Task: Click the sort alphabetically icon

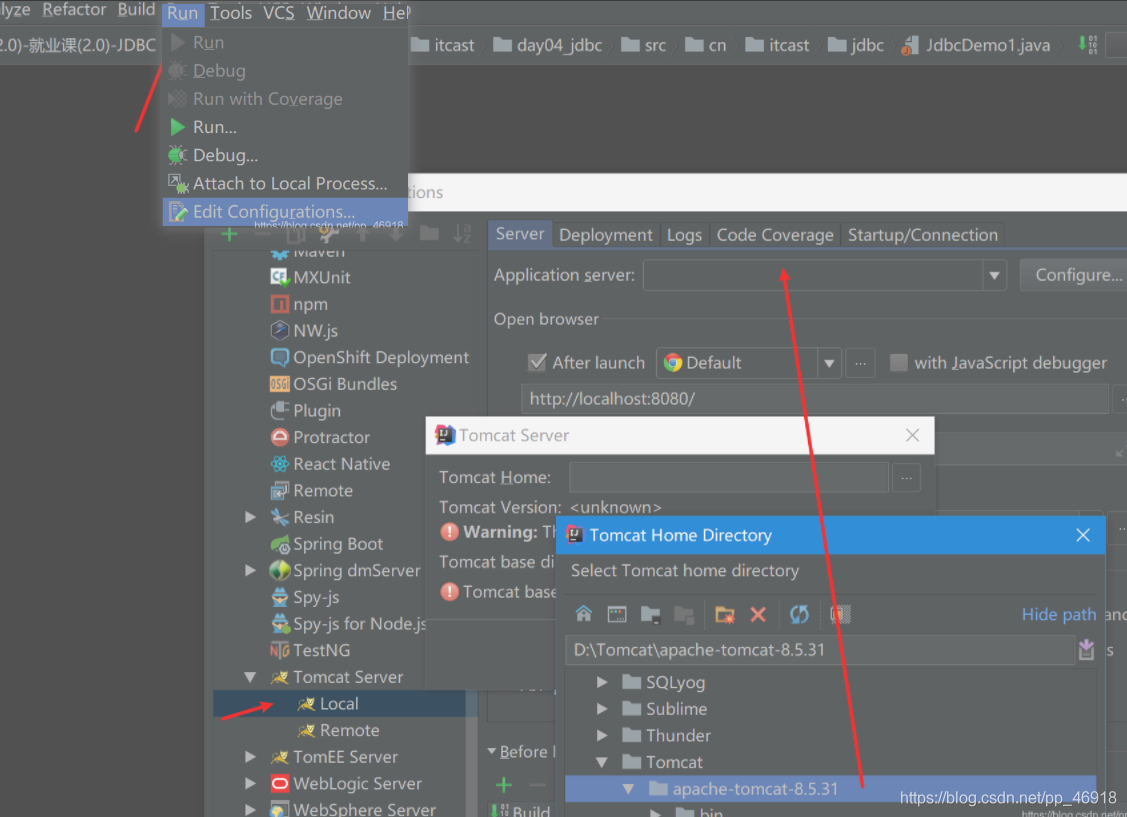Action: point(462,234)
